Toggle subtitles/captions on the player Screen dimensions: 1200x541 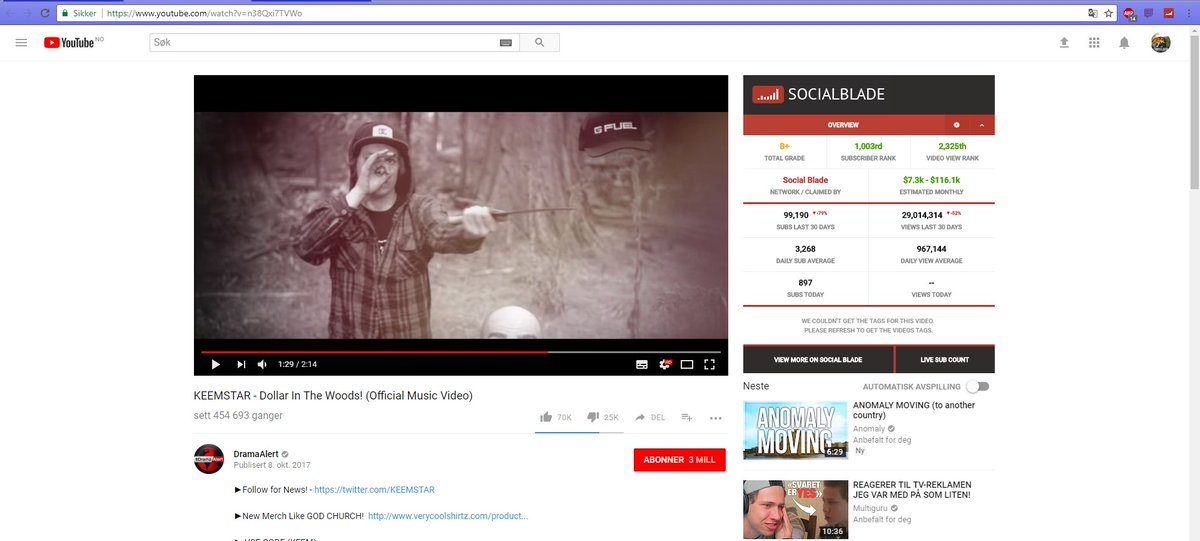(x=642, y=364)
